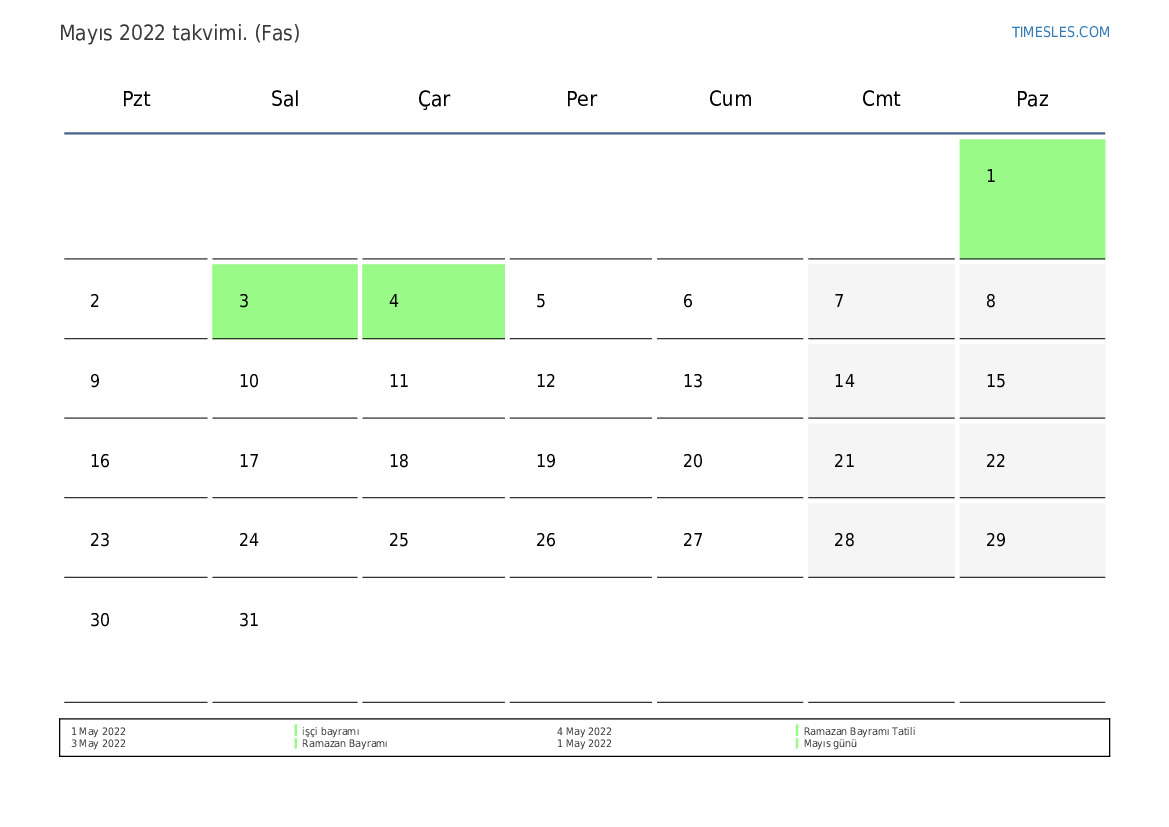This screenshot has width=1169, height=827.
Task: Select Saturday day 28 cell
Action: pyautogui.click(x=881, y=540)
